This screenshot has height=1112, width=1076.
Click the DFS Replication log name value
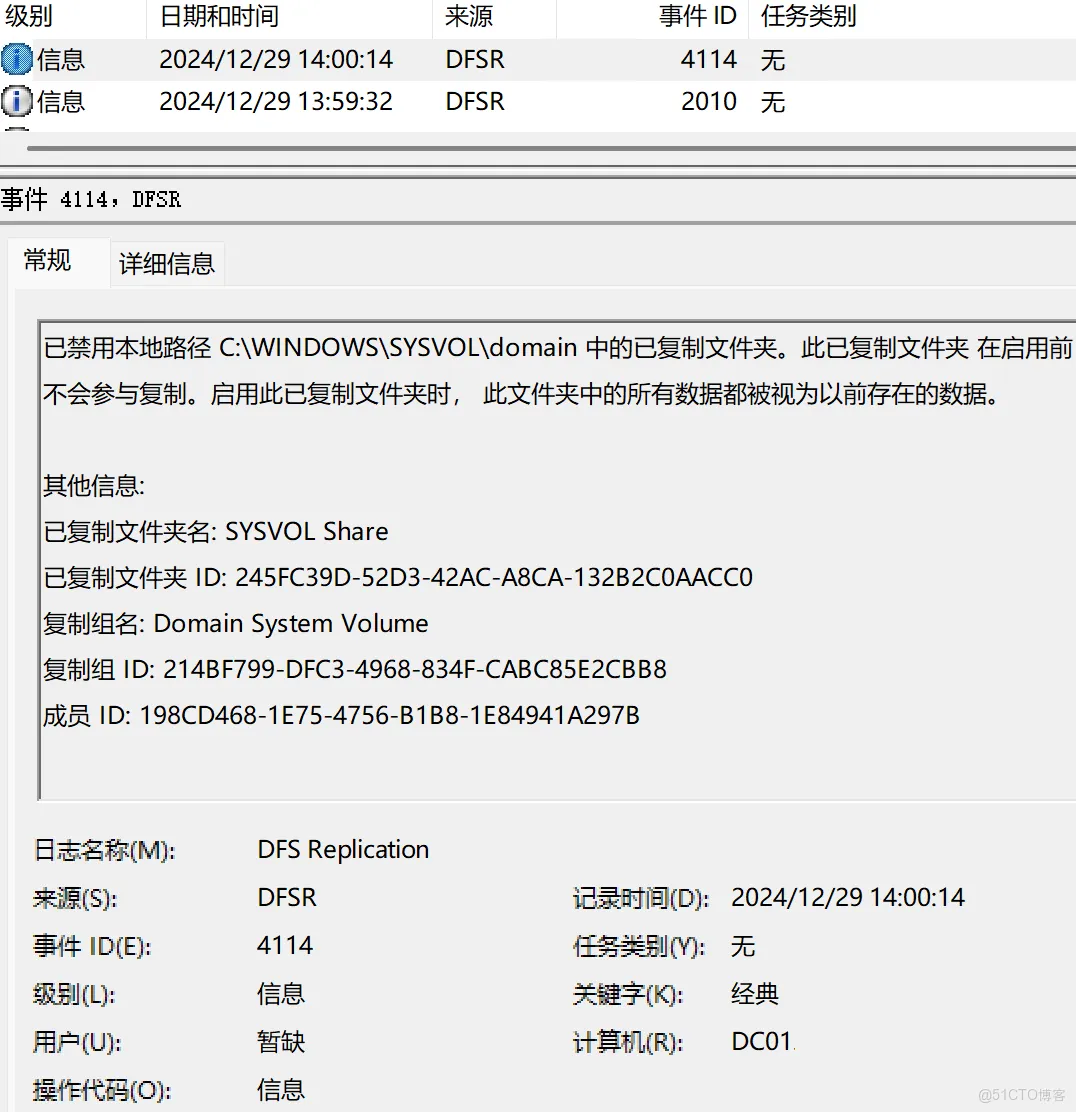point(343,850)
